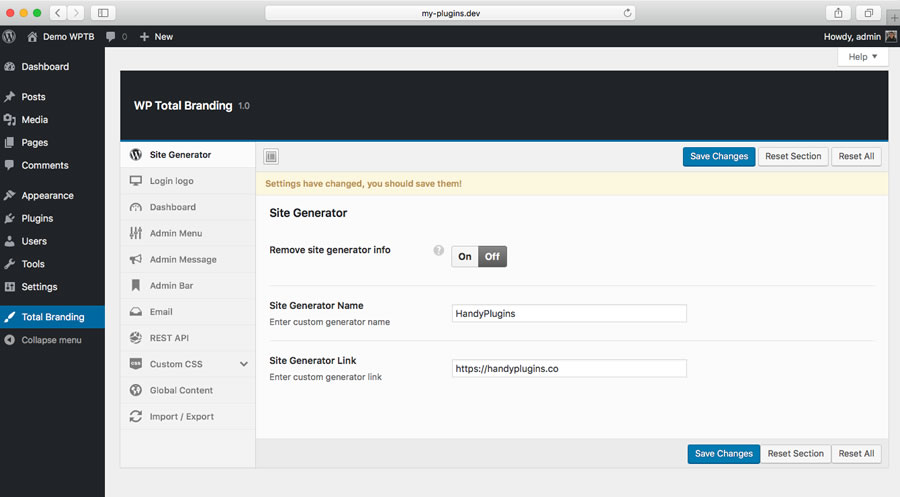The image size is (900, 497).
Task: Expand the Custom CSS chevron
Action: [x=244, y=364]
